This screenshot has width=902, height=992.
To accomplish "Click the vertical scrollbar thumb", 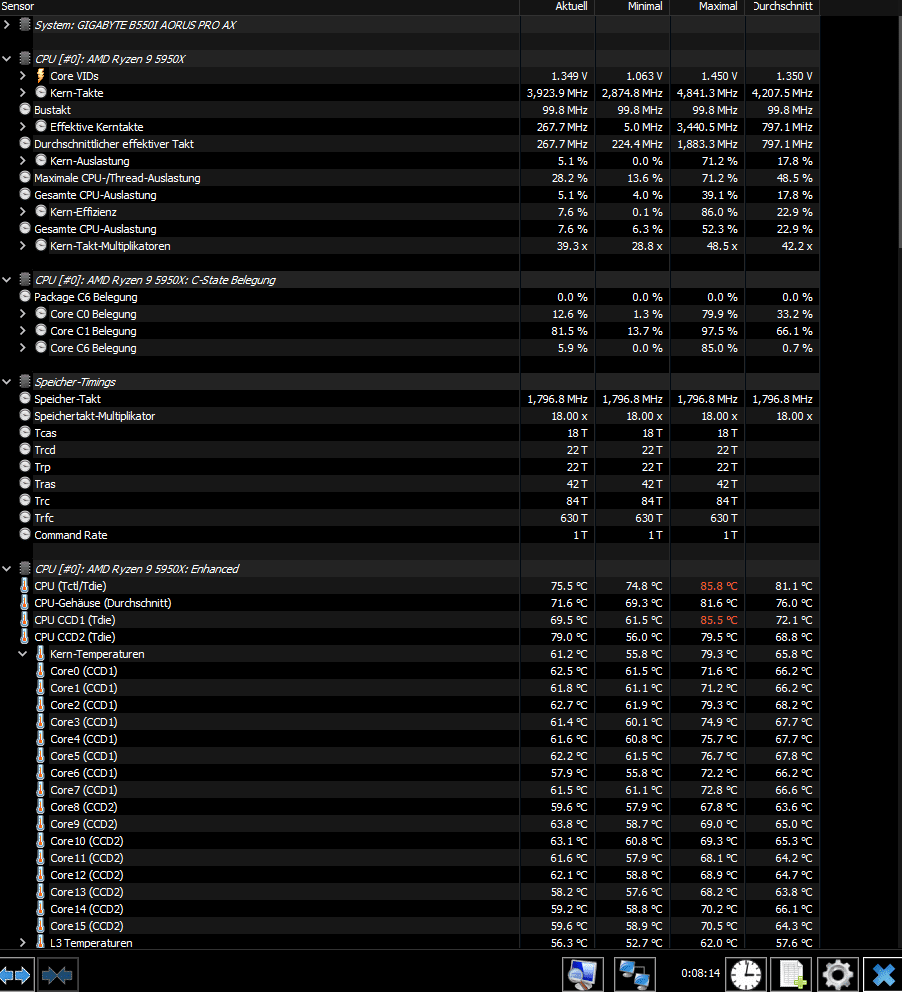I will (899, 133).
